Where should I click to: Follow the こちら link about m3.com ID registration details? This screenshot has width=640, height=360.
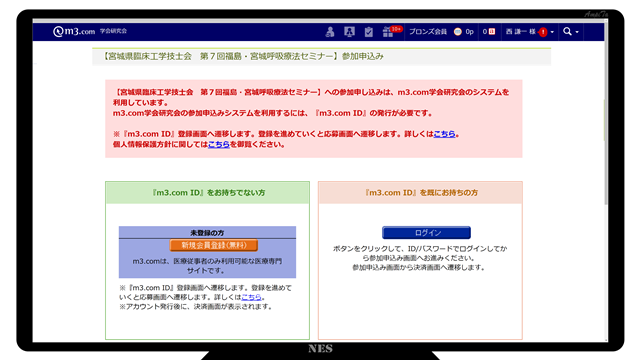(444, 133)
